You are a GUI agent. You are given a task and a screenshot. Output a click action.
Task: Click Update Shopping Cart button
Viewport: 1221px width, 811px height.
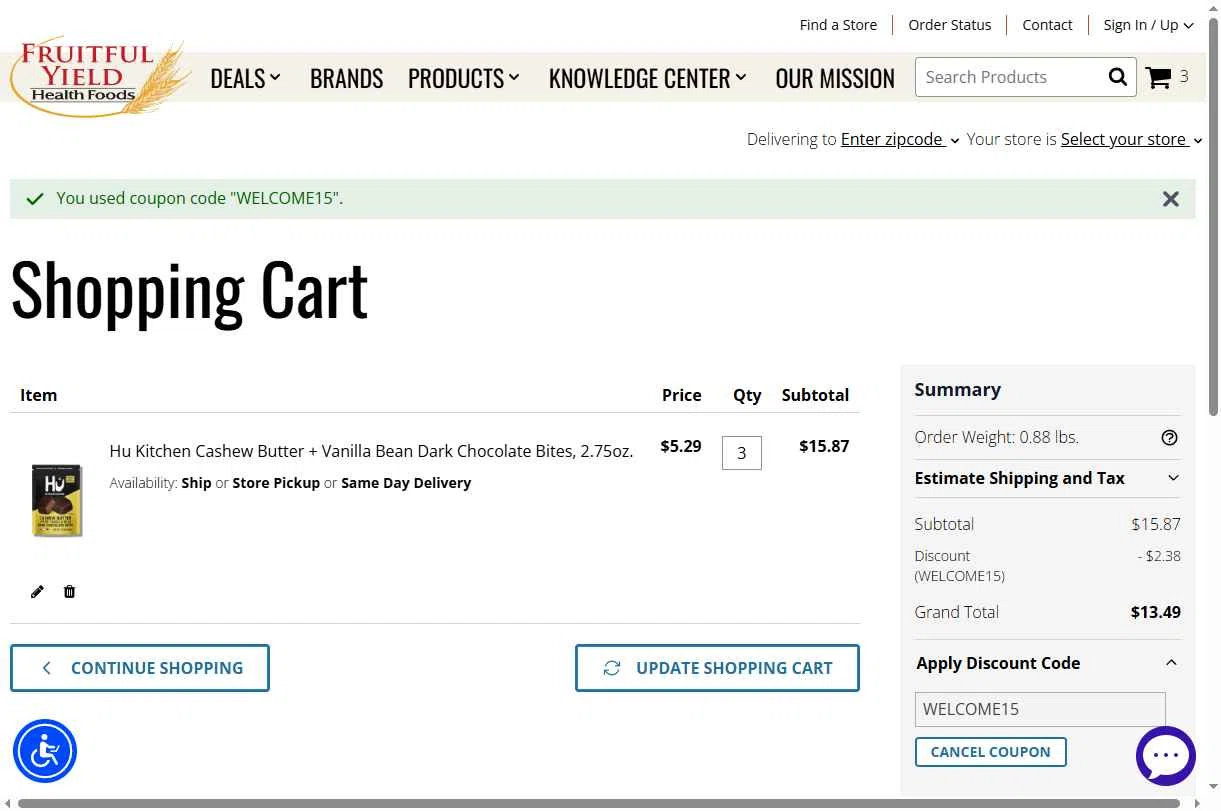click(x=717, y=668)
